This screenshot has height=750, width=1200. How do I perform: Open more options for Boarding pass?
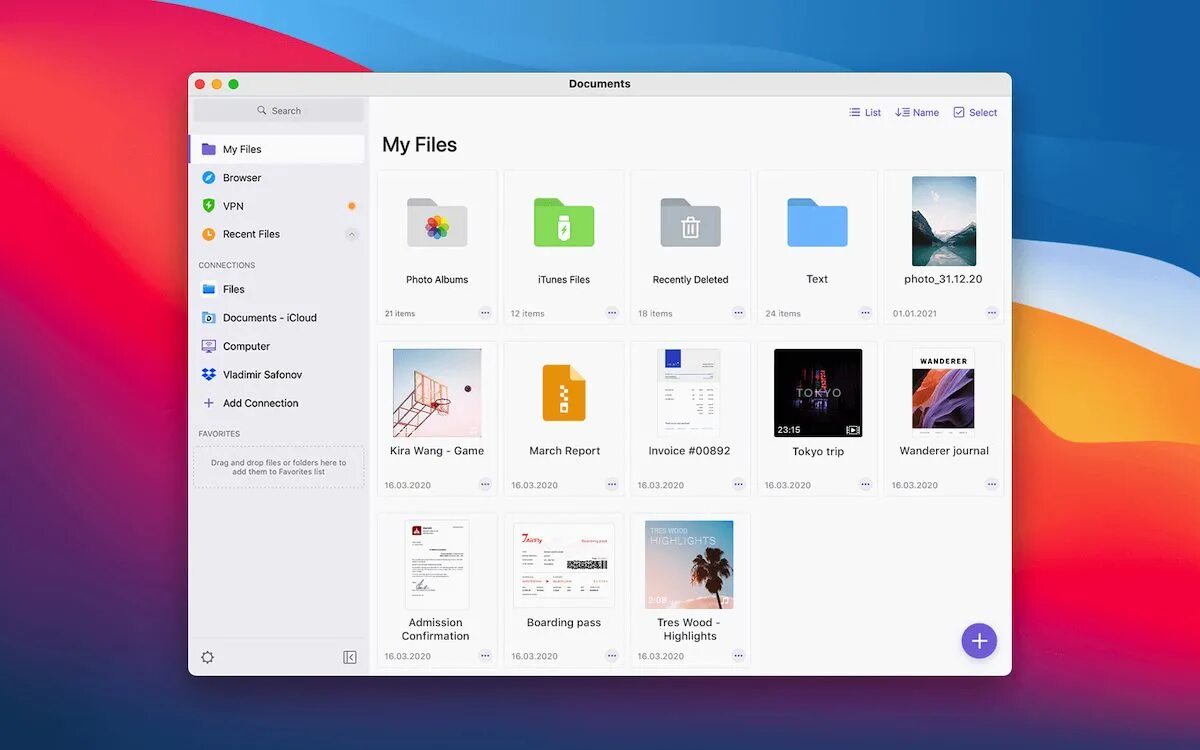tap(612, 656)
